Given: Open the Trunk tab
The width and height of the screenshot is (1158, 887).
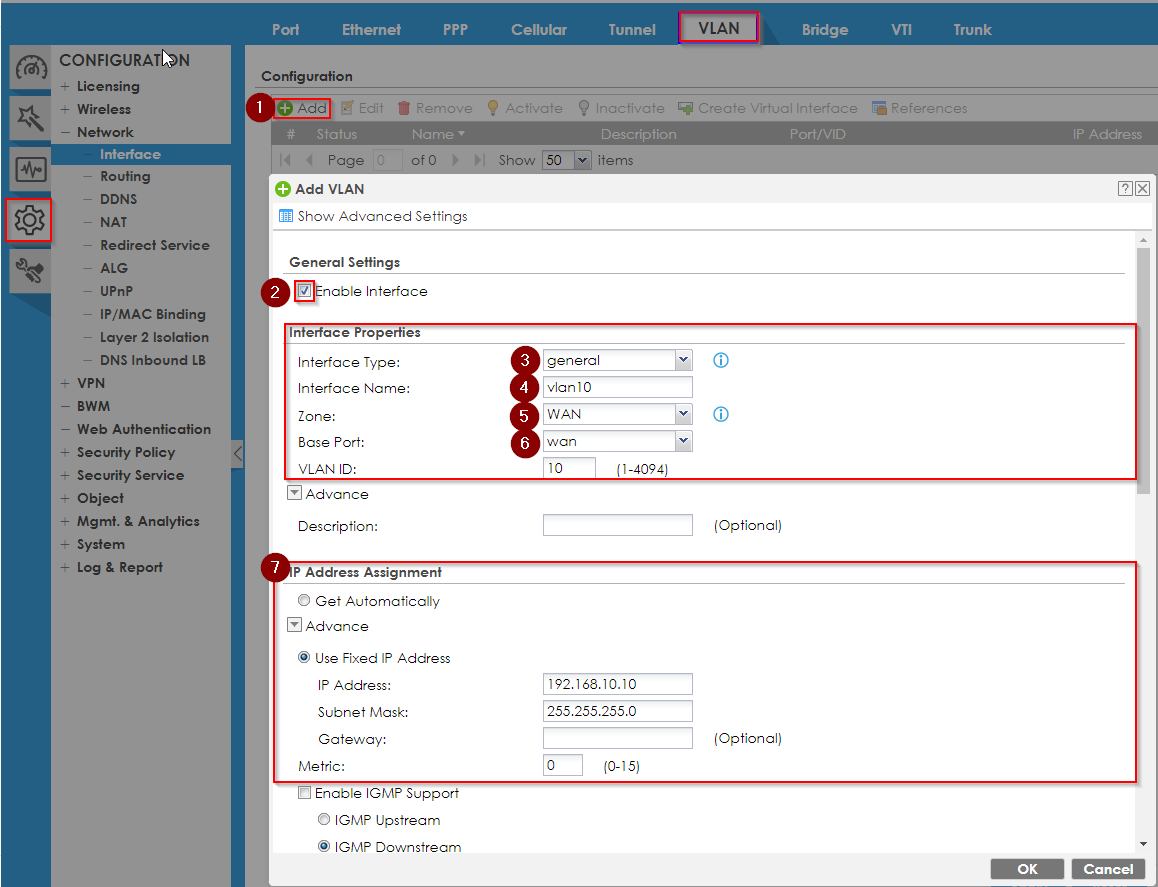Looking at the screenshot, I should click(x=971, y=29).
